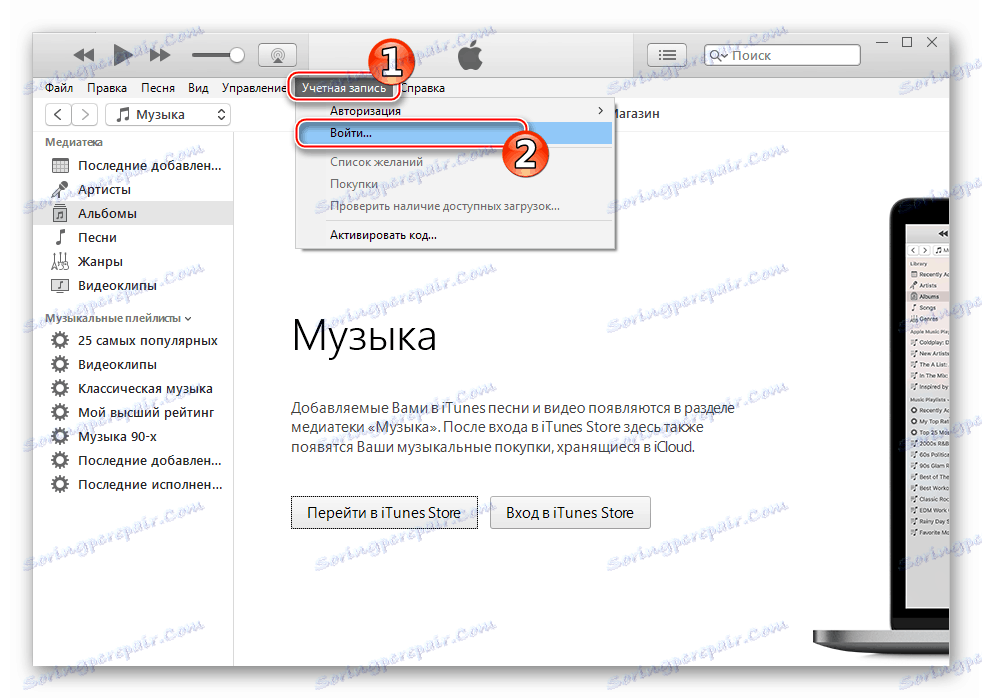
Task: Click the list view (Up Next) icon
Action: pos(667,55)
